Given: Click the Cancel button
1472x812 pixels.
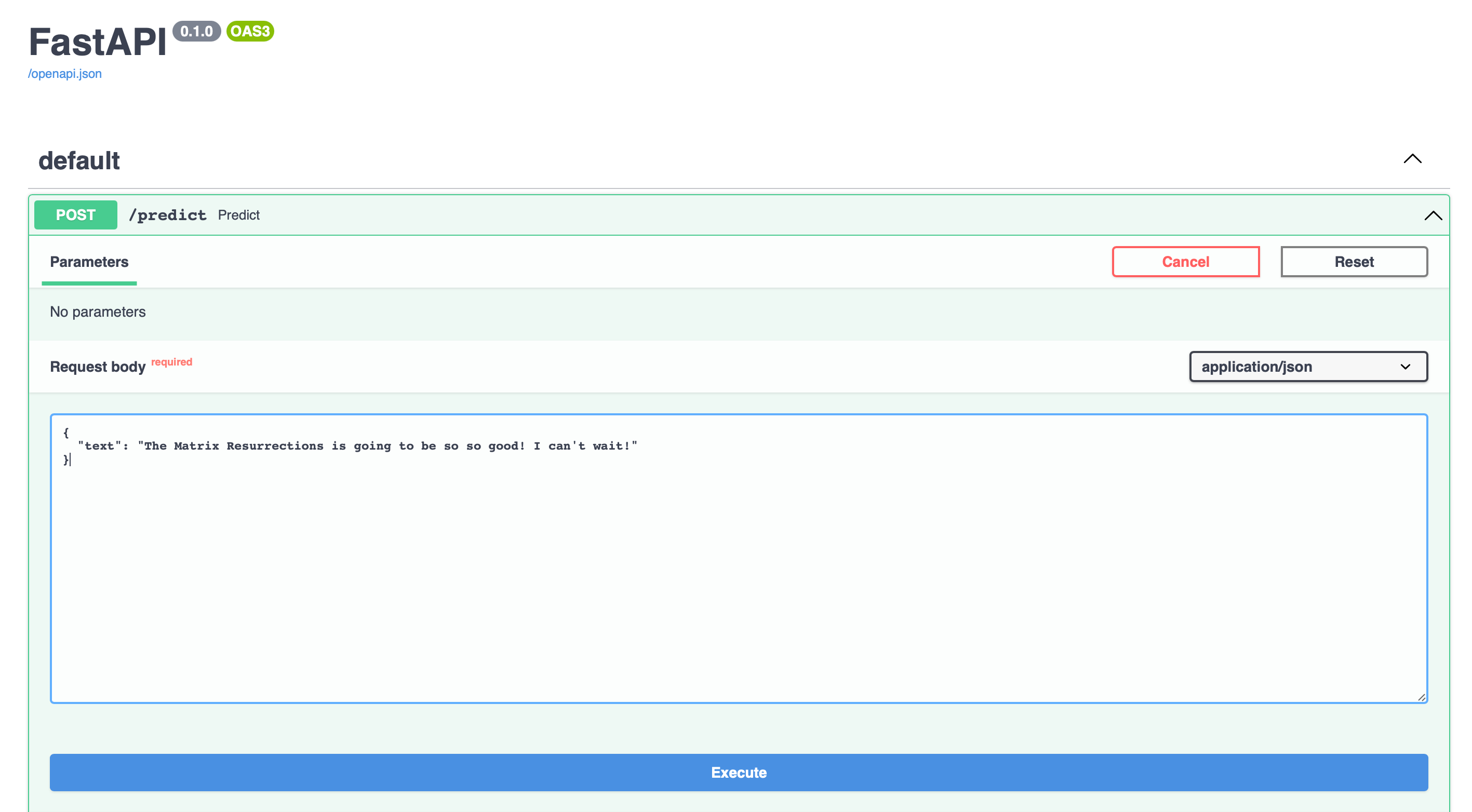Looking at the screenshot, I should coord(1185,262).
